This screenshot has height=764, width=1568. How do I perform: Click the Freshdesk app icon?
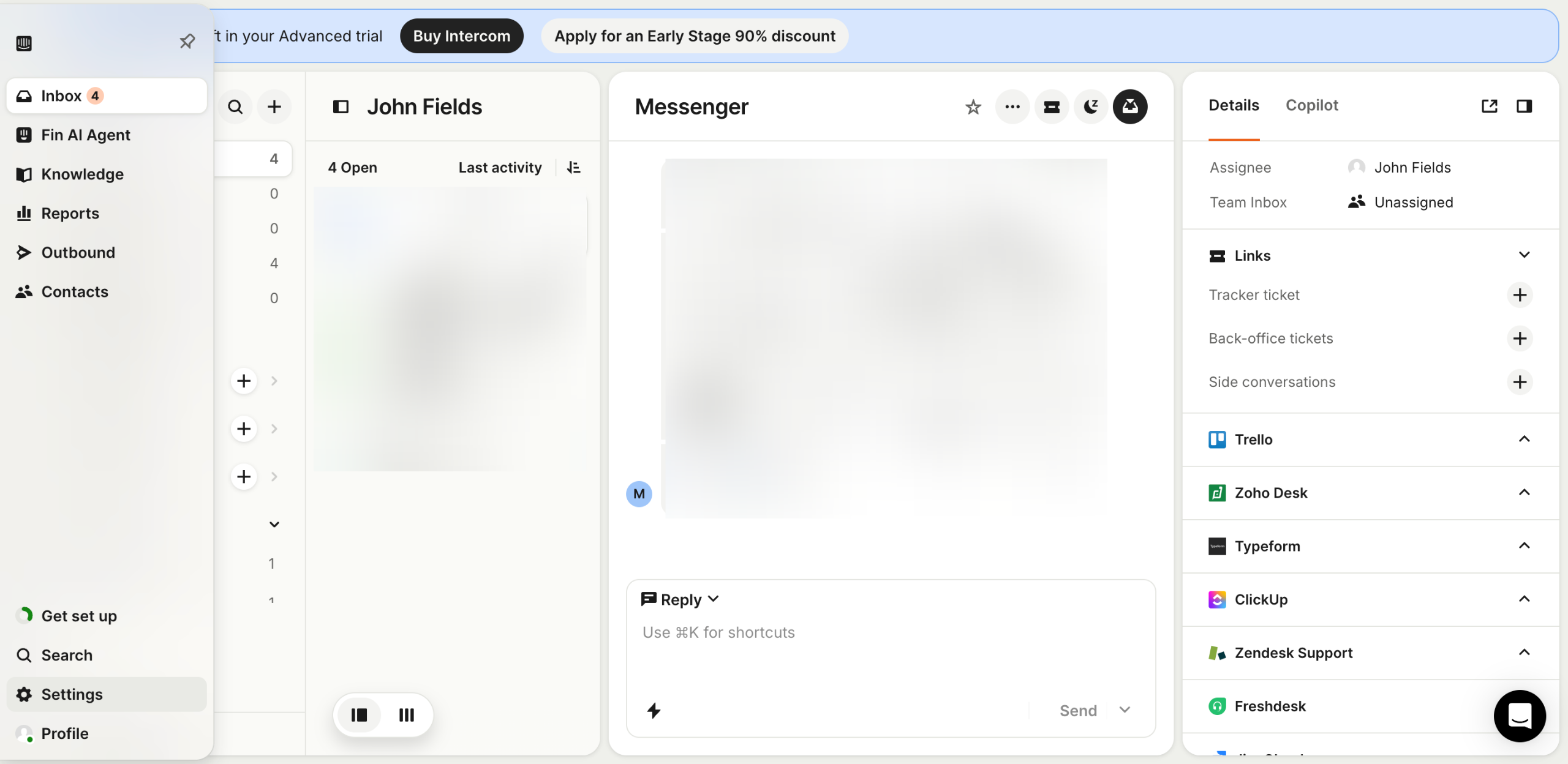tap(1217, 706)
